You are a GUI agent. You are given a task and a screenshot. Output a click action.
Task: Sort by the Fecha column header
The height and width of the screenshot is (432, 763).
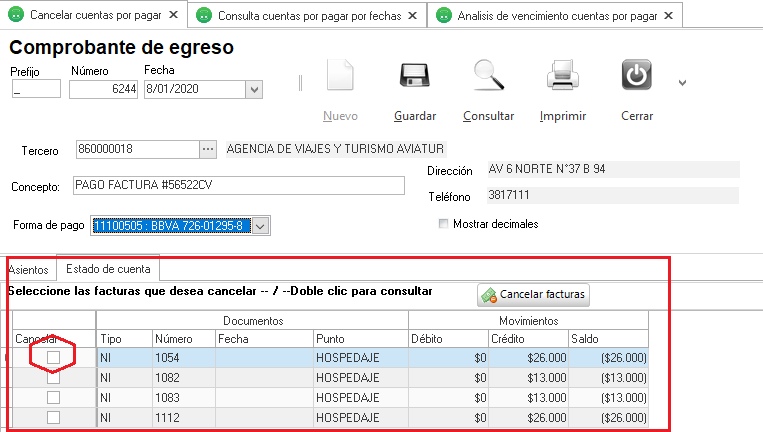click(264, 339)
